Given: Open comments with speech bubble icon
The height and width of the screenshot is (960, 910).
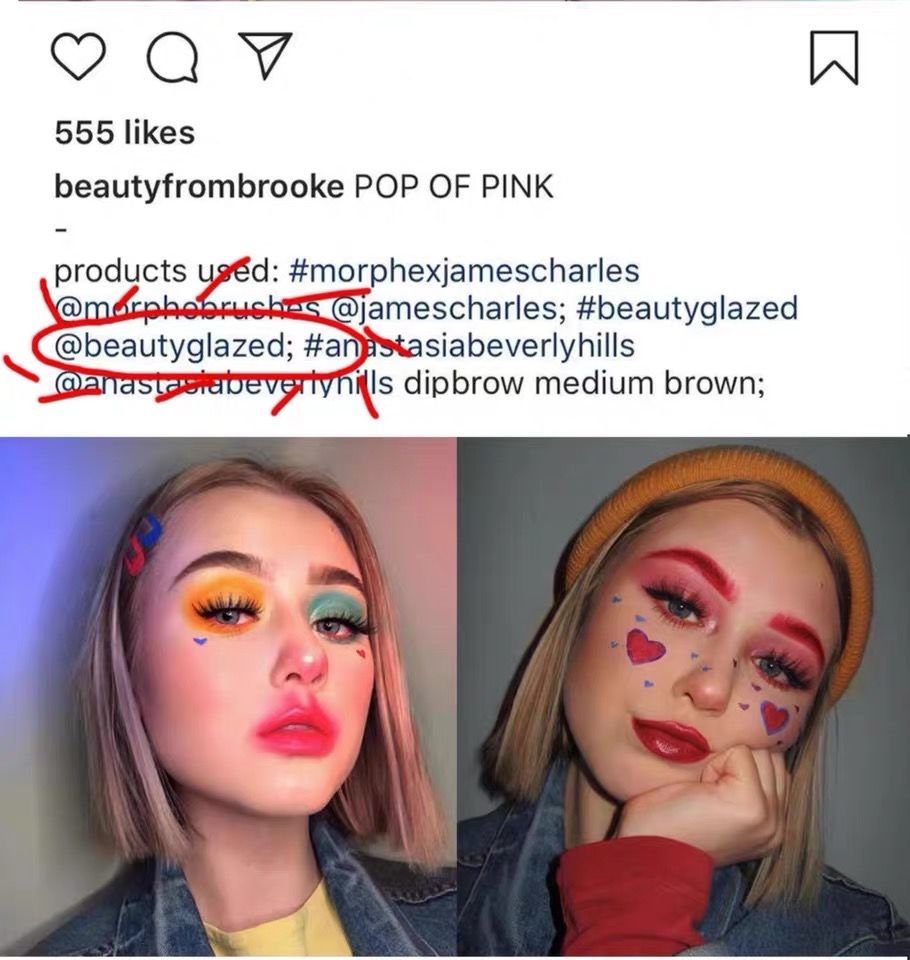Looking at the screenshot, I should click(173, 57).
